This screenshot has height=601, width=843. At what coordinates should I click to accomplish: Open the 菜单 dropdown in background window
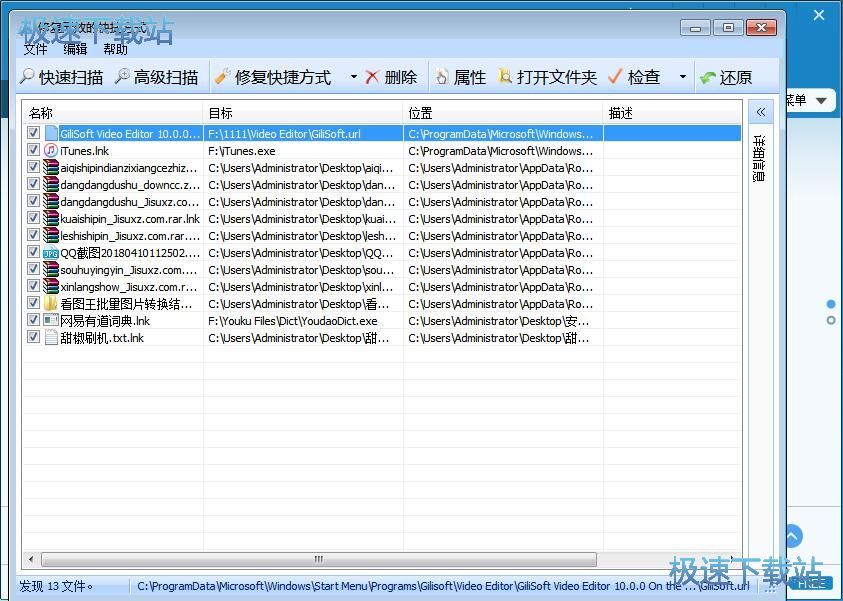coord(821,100)
